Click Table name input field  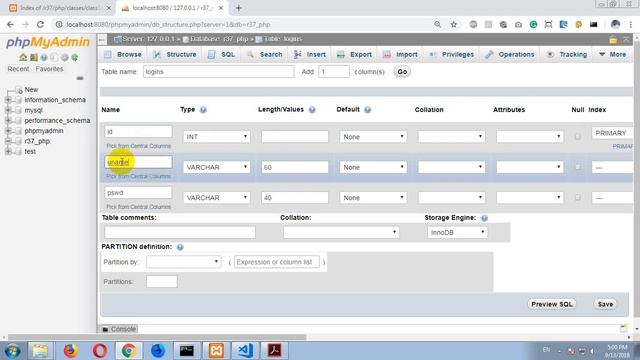click(x=218, y=72)
